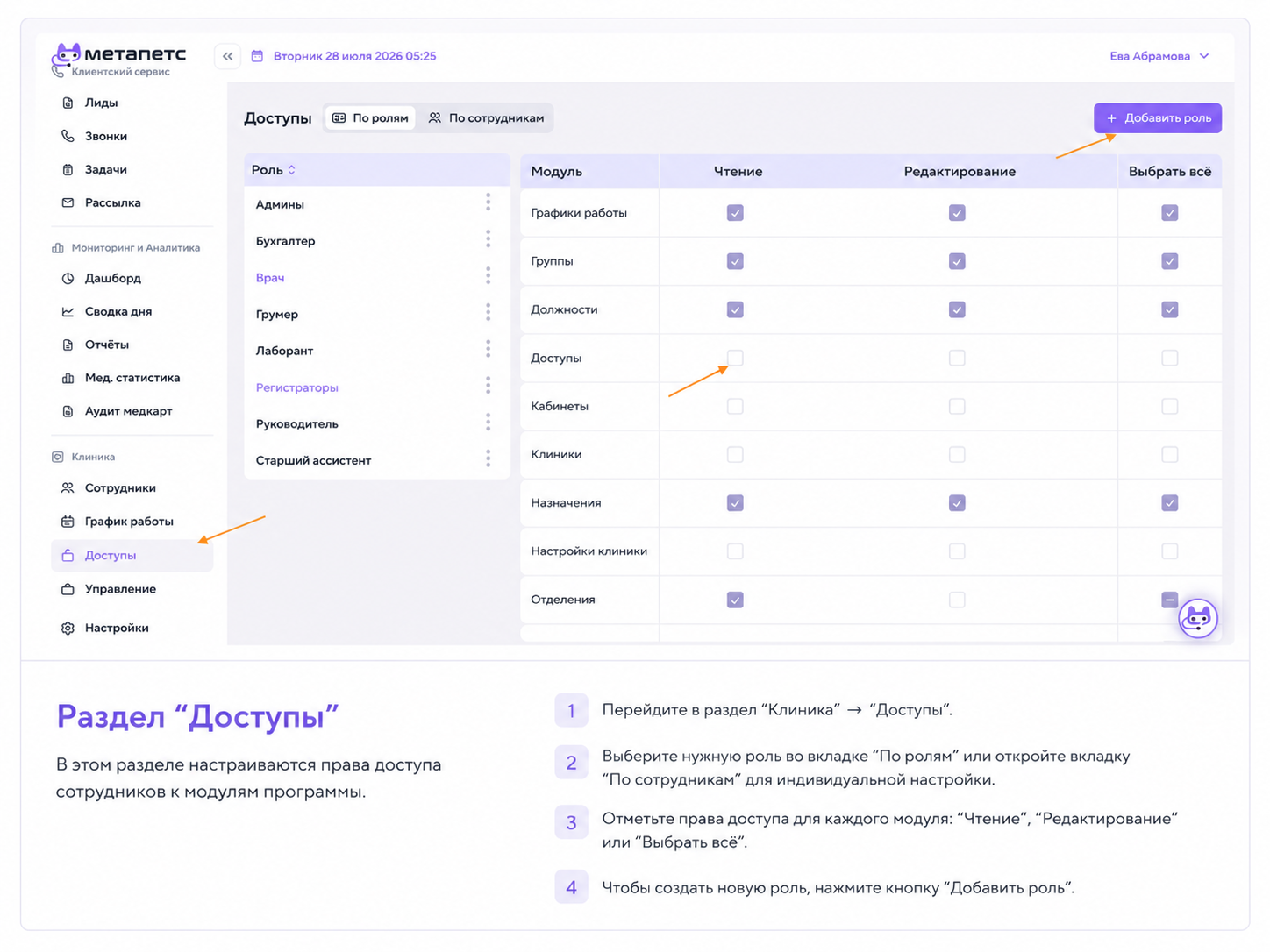The width and height of the screenshot is (1270, 952).
Task: Select the Регистраторы role
Action: 297,387
